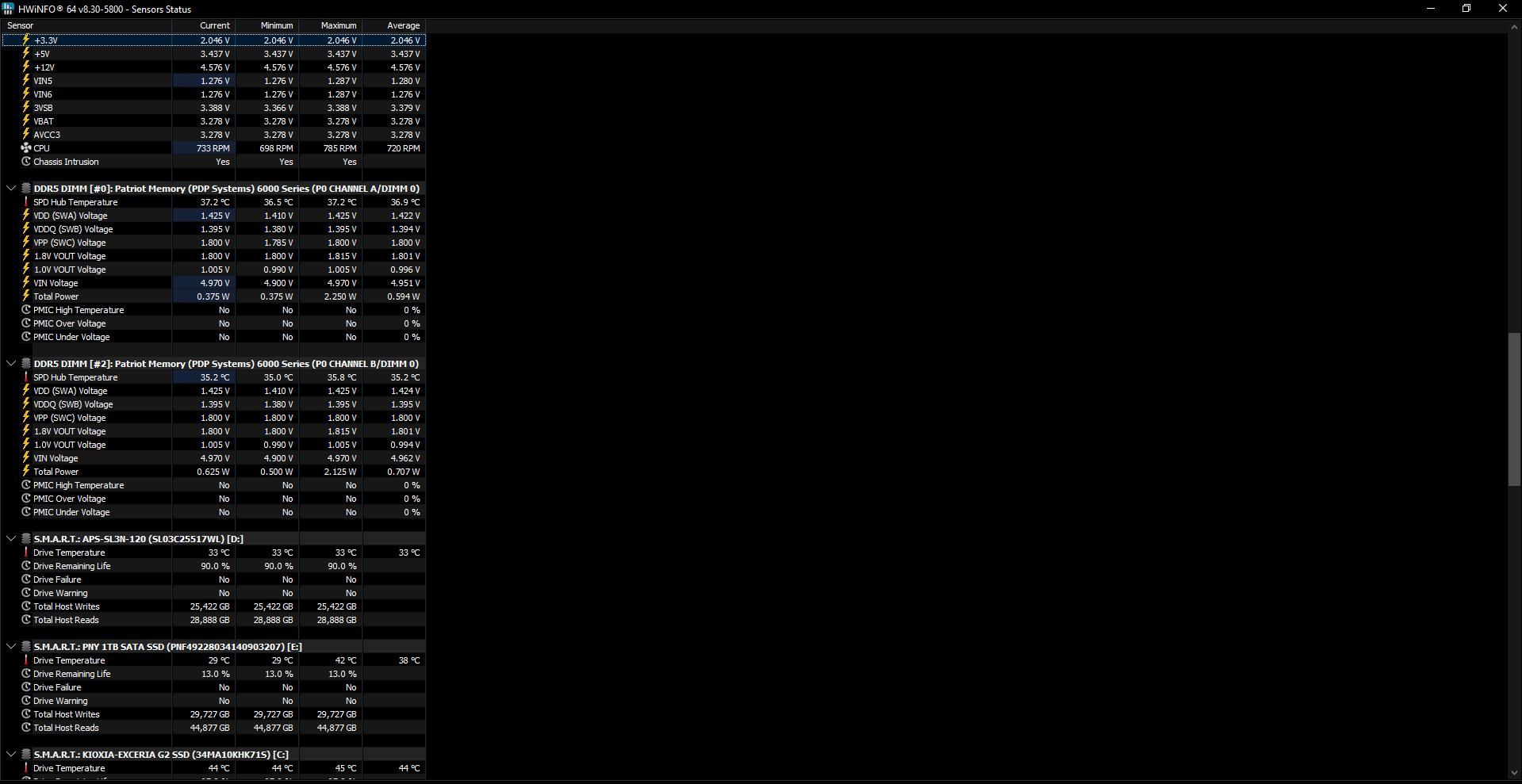
Task: Select the +5V sensor row
Action: coord(213,54)
